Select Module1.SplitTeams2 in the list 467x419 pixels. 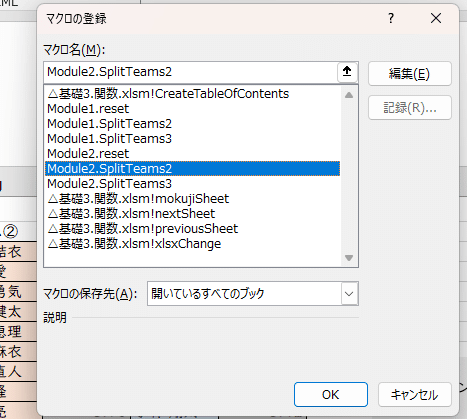pyautogui.click(x=193, y=124)
